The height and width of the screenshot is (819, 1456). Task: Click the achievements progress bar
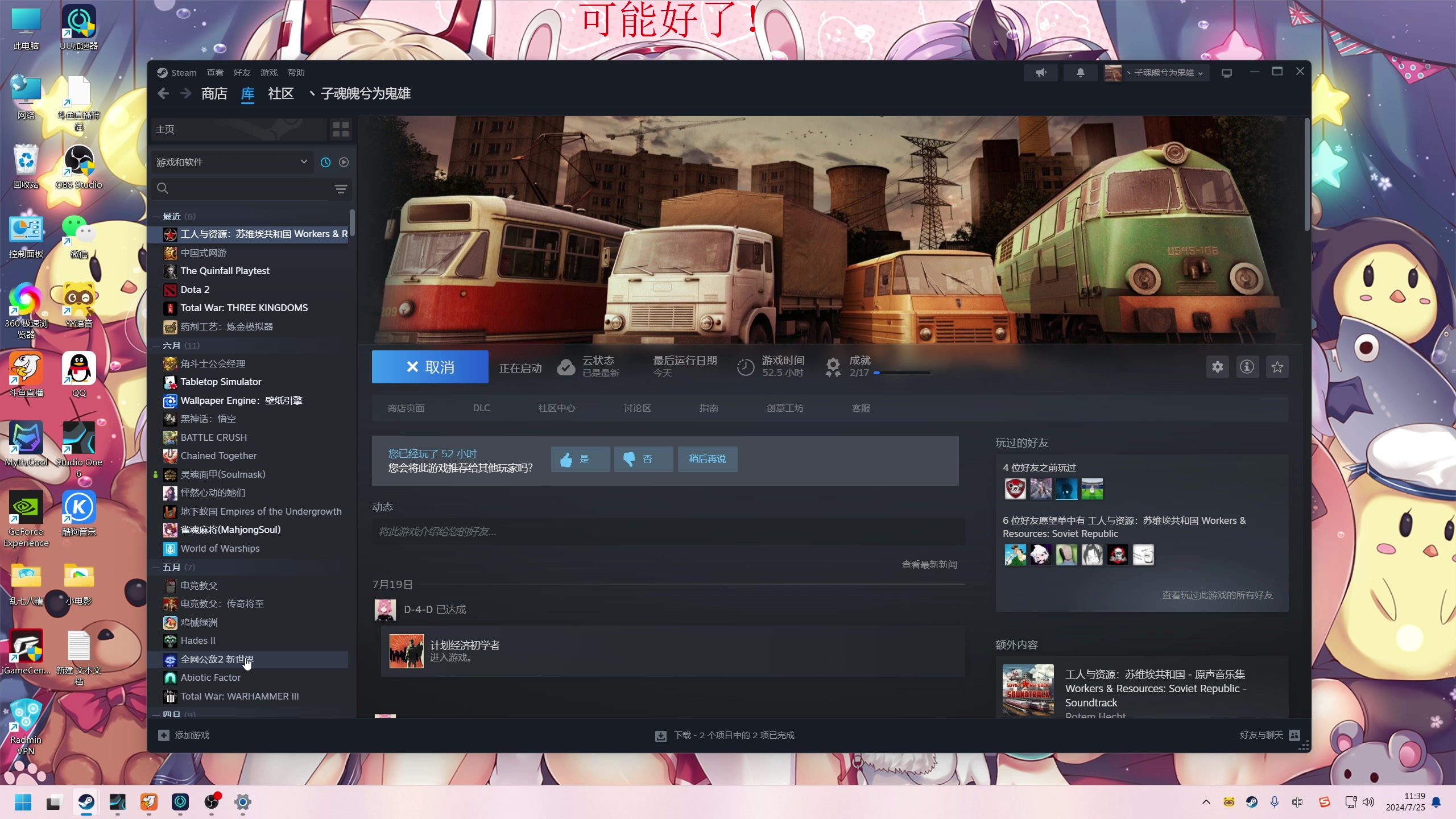pos(903,373)
